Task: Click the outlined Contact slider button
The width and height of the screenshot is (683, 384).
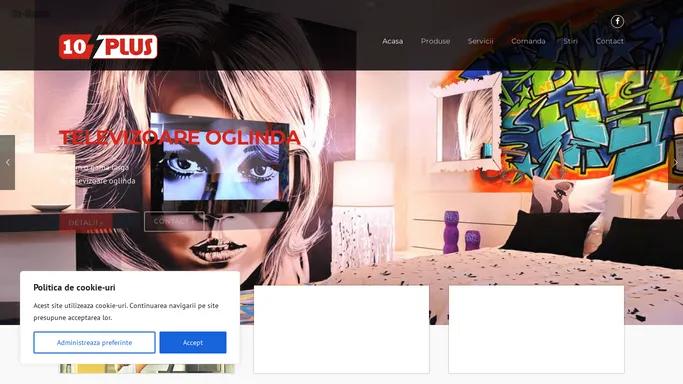Action: (x=174, y=222)
